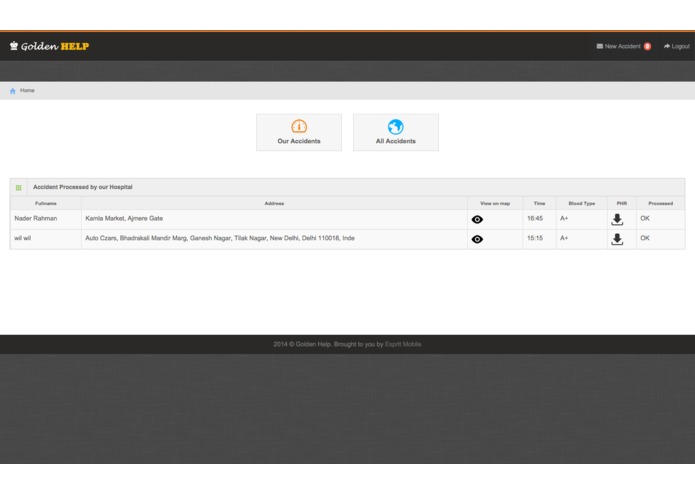The height and width of the screenshot is (494, 695).
Task: Click the Blood Type column header
Action: [582, 203]
